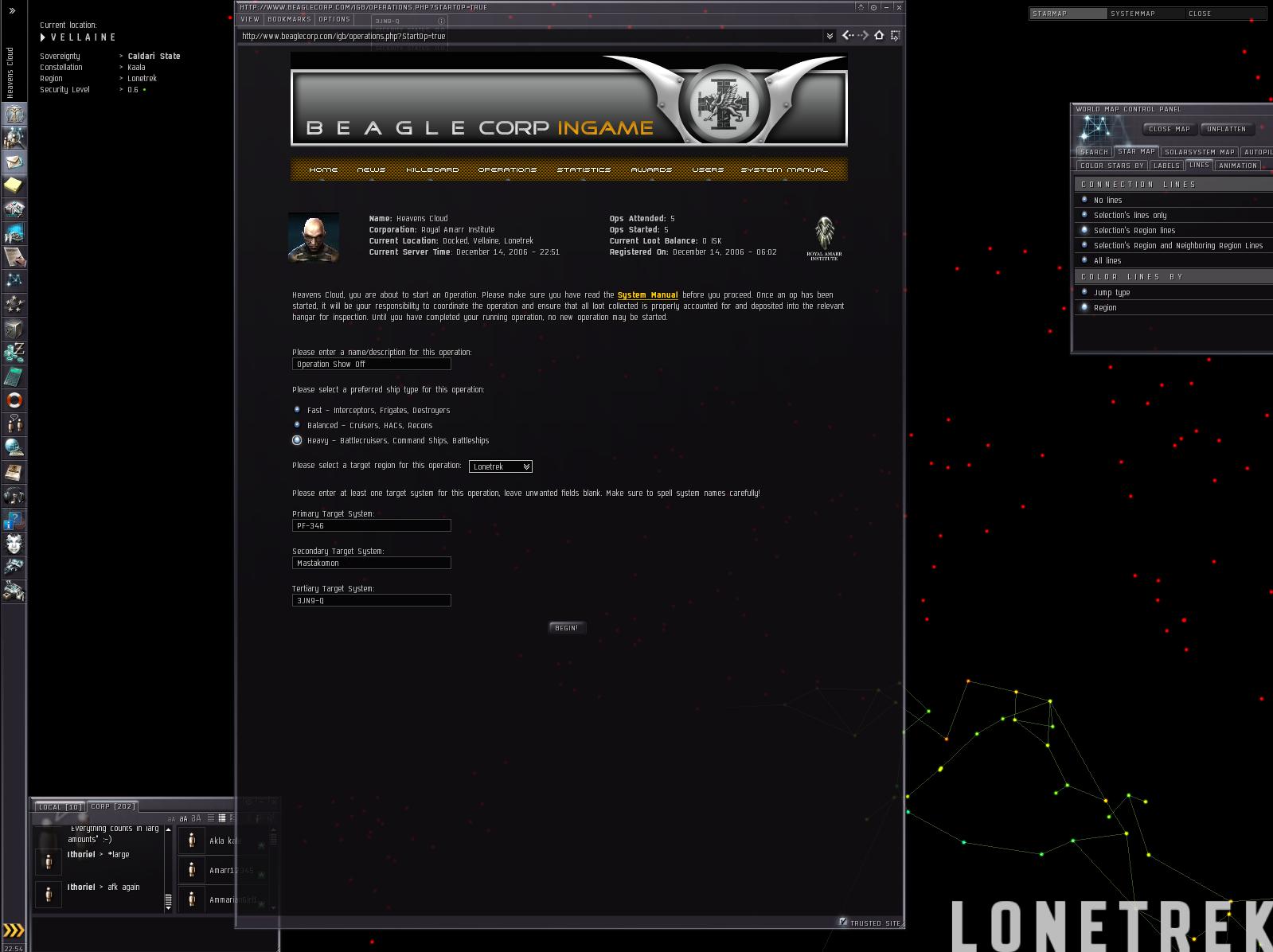Go forward using browser forward arrow

pyautogui.click(x=863, y=35)
